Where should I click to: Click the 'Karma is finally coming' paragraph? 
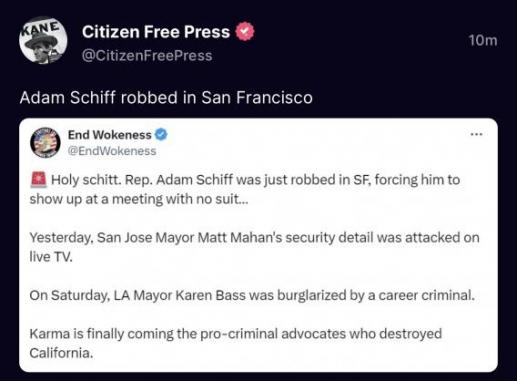pos(236,343)
